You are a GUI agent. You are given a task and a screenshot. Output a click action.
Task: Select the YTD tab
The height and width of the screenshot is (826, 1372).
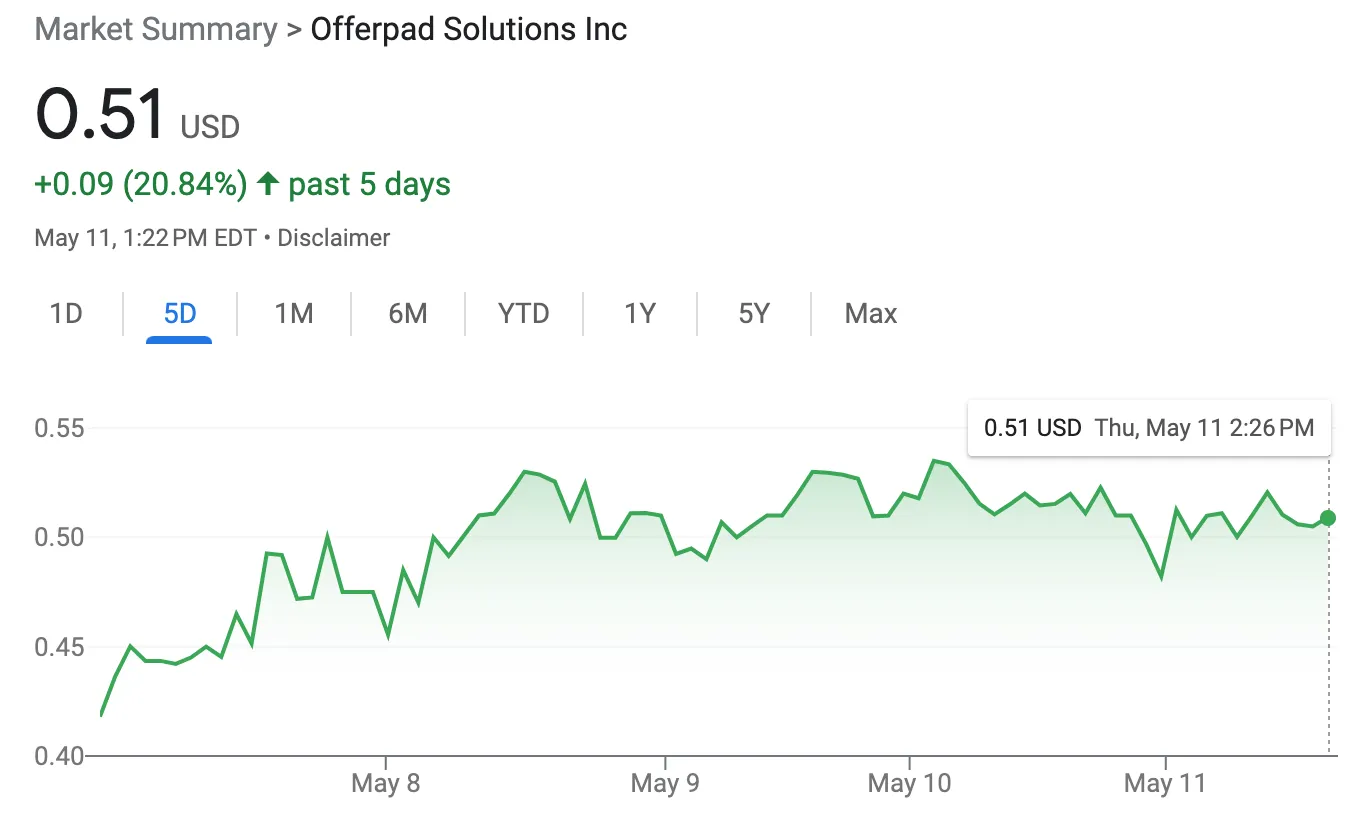click(524, 314)
